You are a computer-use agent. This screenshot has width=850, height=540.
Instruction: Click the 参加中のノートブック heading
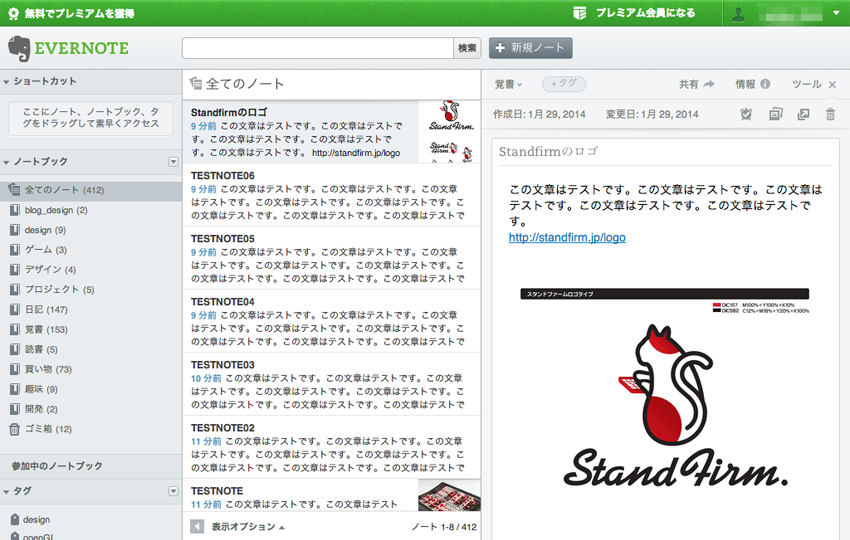click(57, 466)
